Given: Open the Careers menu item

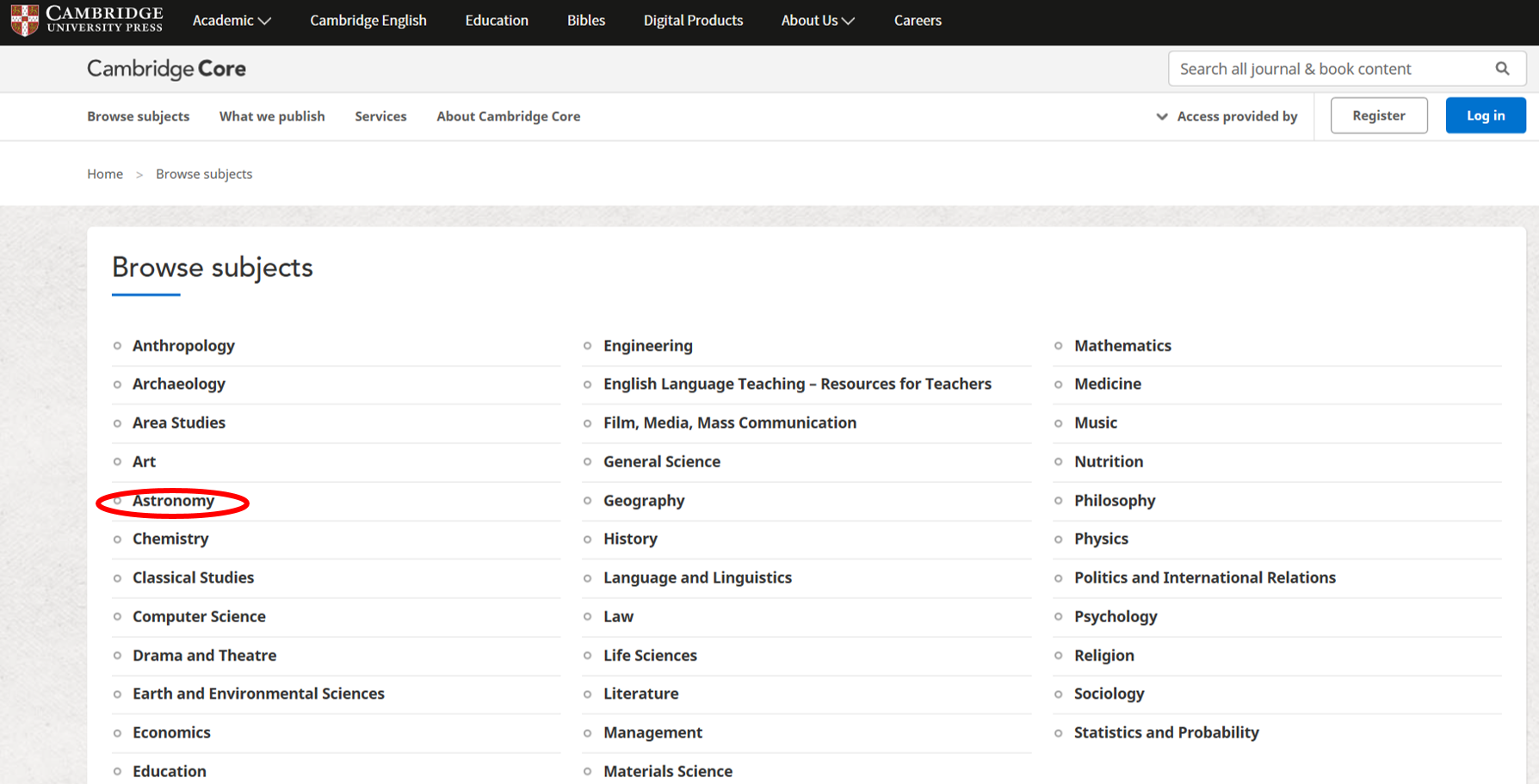Looking at the screenshot, I should [918, 21].
